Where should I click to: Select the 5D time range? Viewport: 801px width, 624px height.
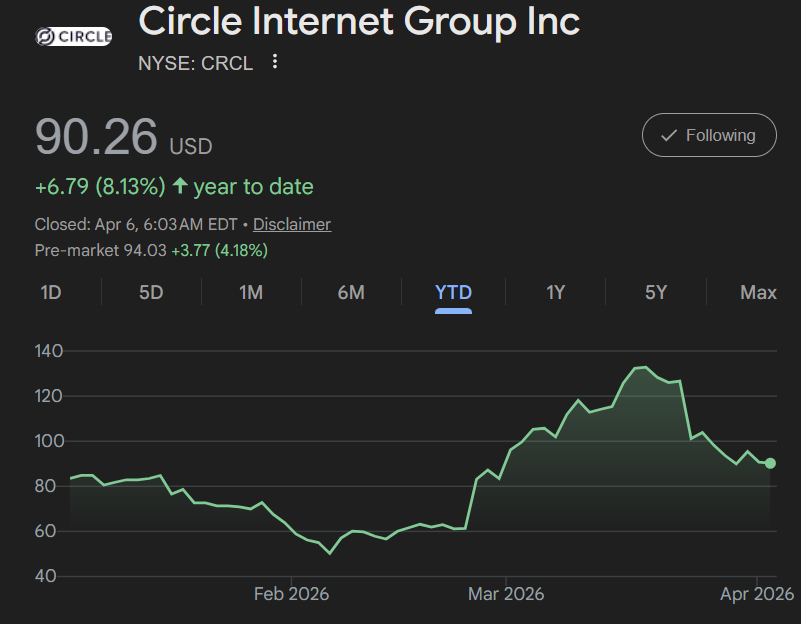[150, 292]
